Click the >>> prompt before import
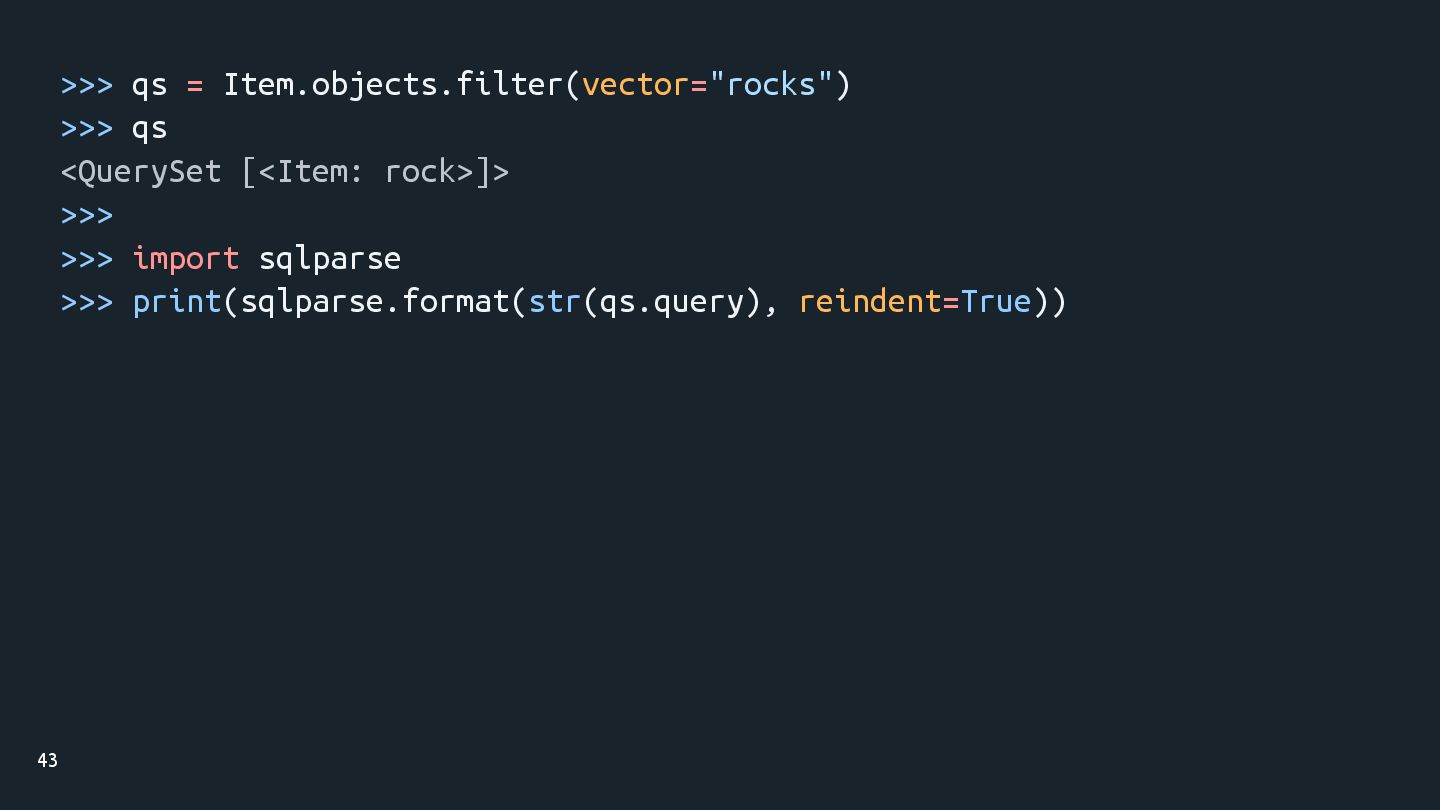This screenshot has height=810, width=1440. point(87,259)
